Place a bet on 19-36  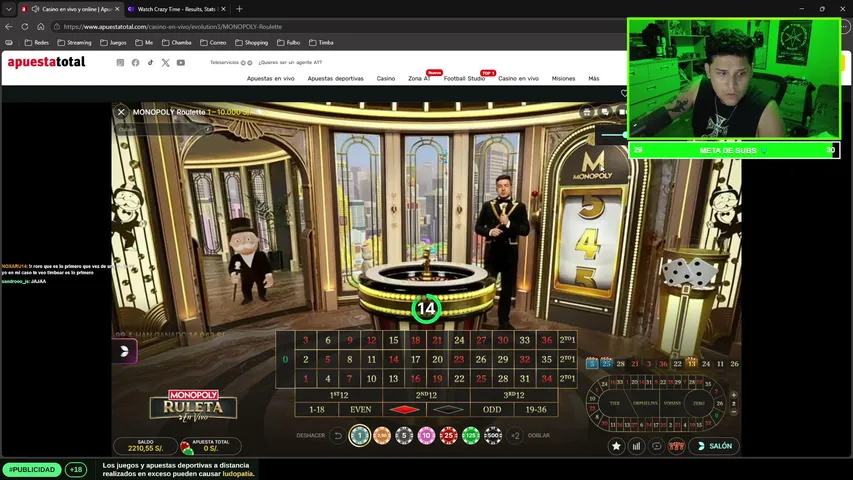(536, 410)
